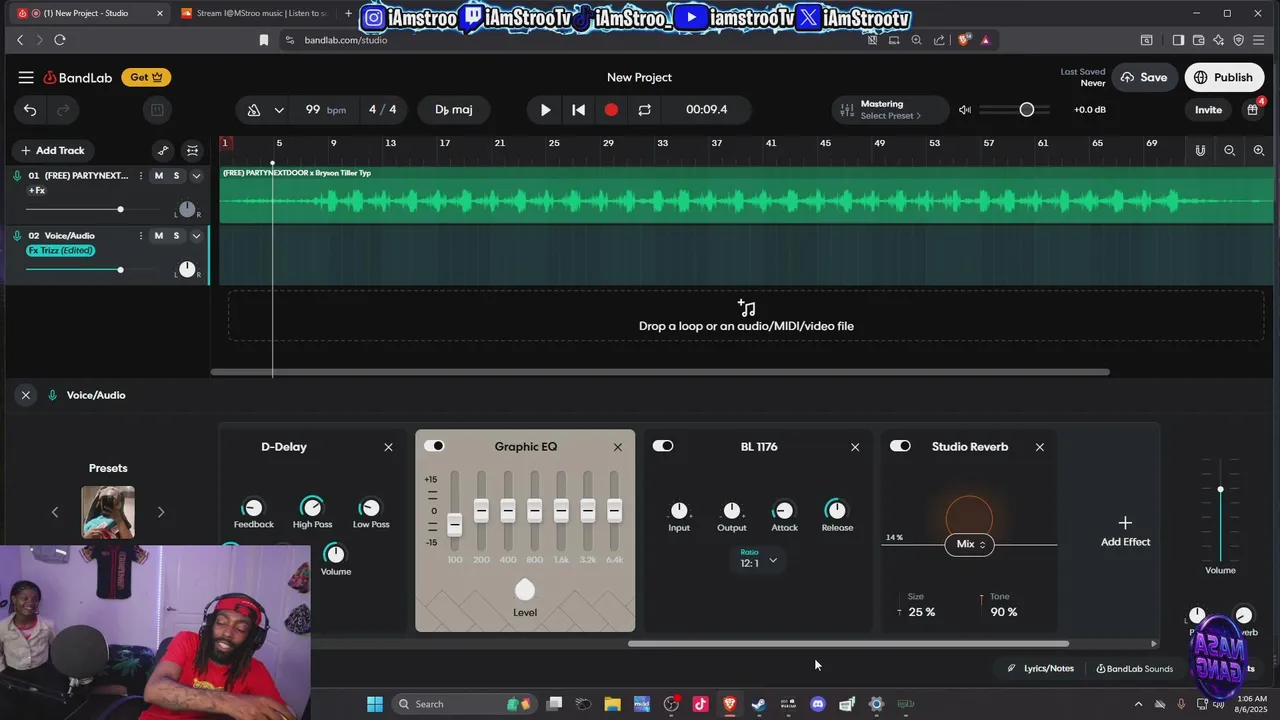Click track 01 pan knob
Image resolution: width=1280 pixels, height=720 pixels.
tap(187, 209)
